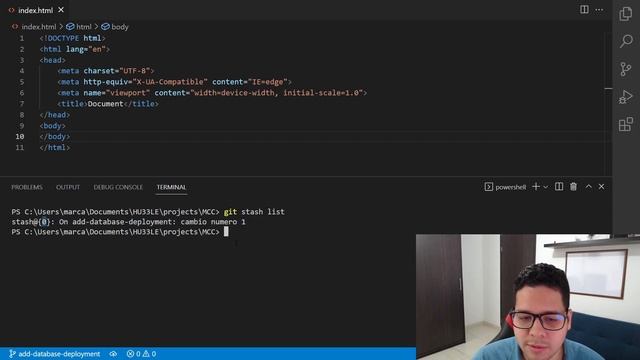640x360 pixels.
Task: Close the index.html editor tab
Action: [61, 10]
